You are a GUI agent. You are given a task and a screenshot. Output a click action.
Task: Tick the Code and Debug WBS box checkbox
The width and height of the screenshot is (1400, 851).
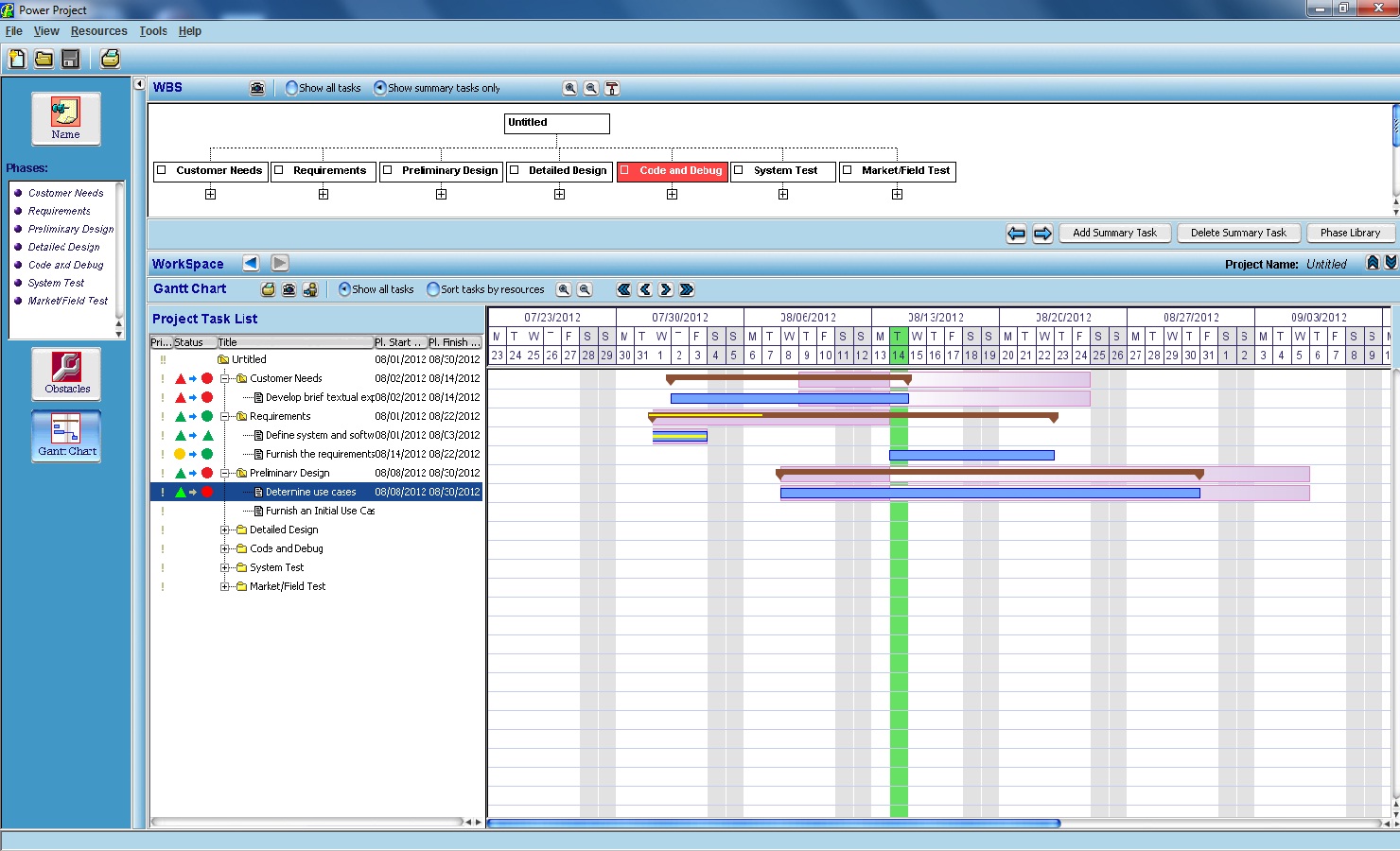[625, 170]
